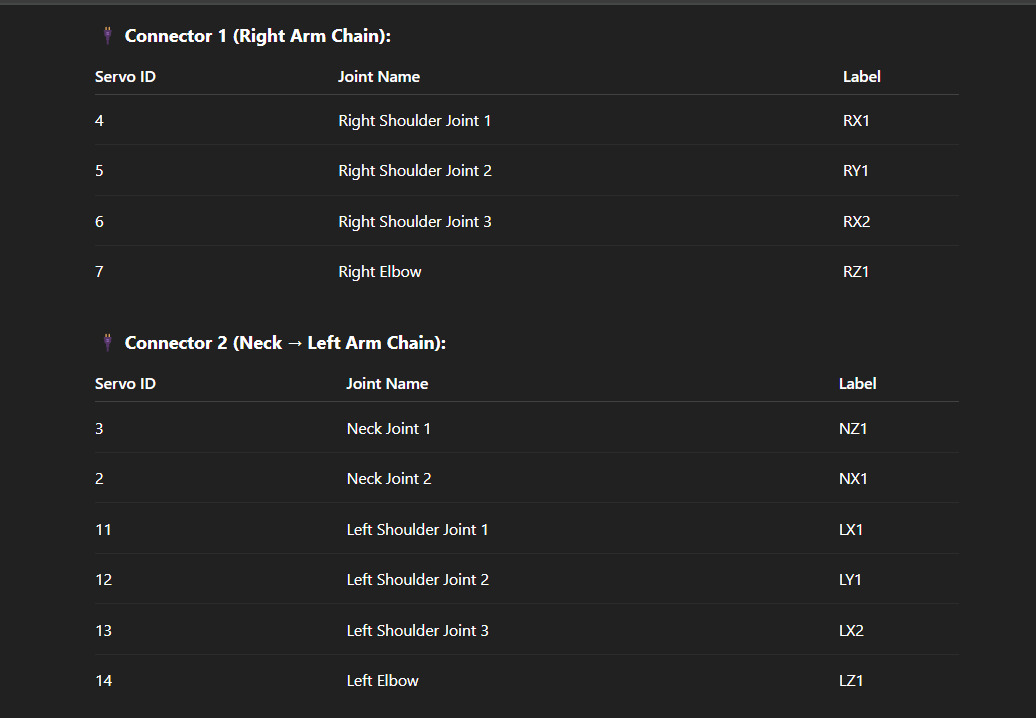1036x718 pixels.
Task: Click the Left Elbow joint name
Action: (382, 681)
